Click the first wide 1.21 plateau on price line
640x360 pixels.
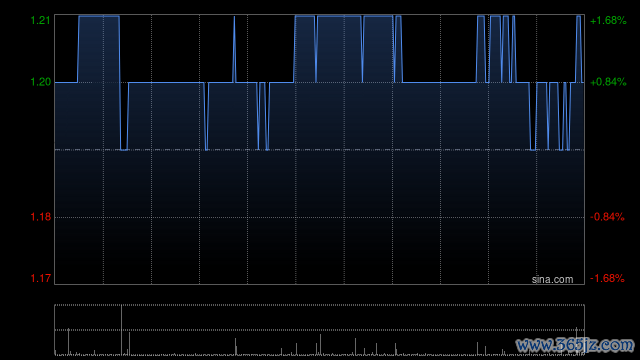(99, 16)
